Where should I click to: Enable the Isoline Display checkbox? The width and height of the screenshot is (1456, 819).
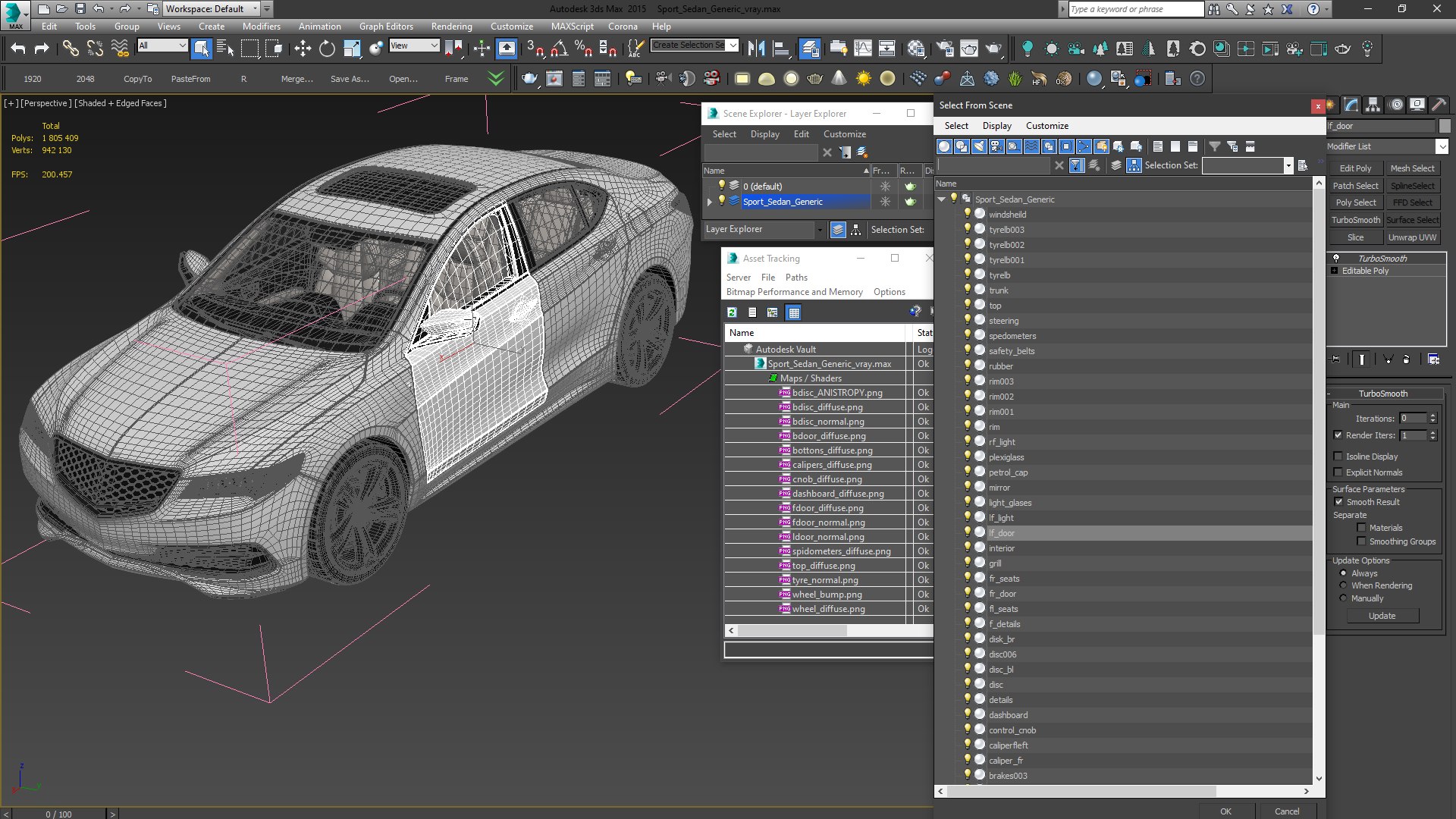point(1338,457)
